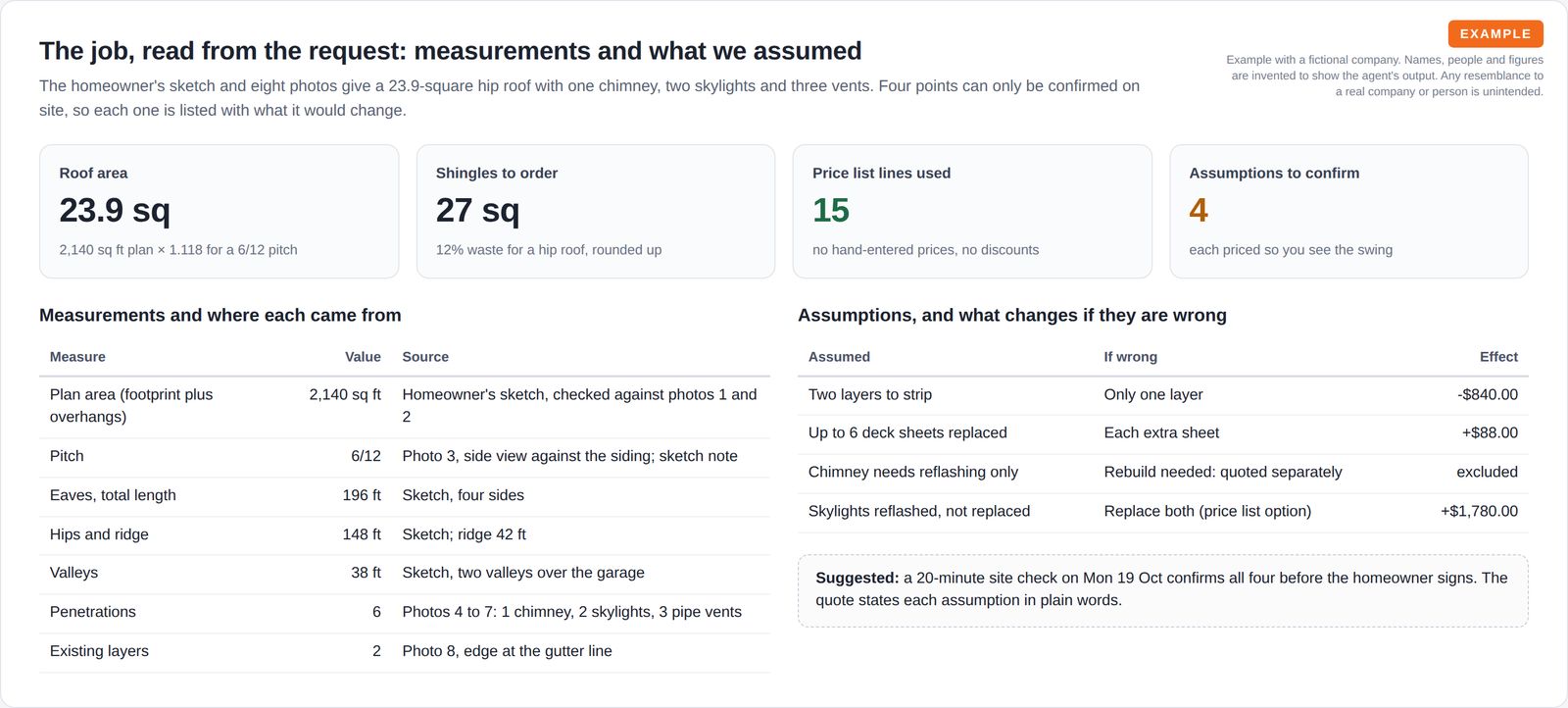Click the Measure column header
1568x708 pixels.
pyautogui.click(x=77, y=357)
